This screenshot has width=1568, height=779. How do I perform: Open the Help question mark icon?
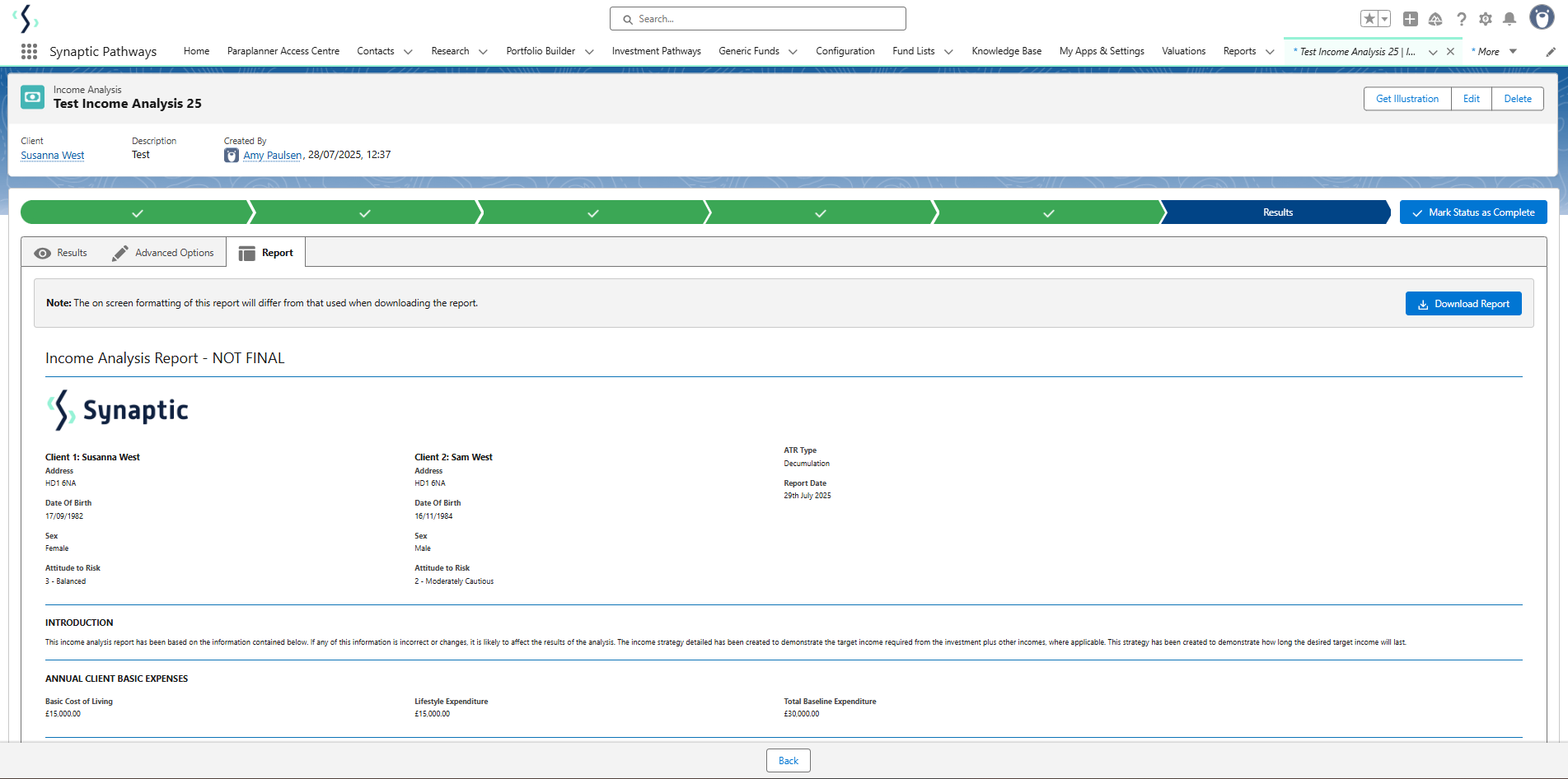(1461, 19)
